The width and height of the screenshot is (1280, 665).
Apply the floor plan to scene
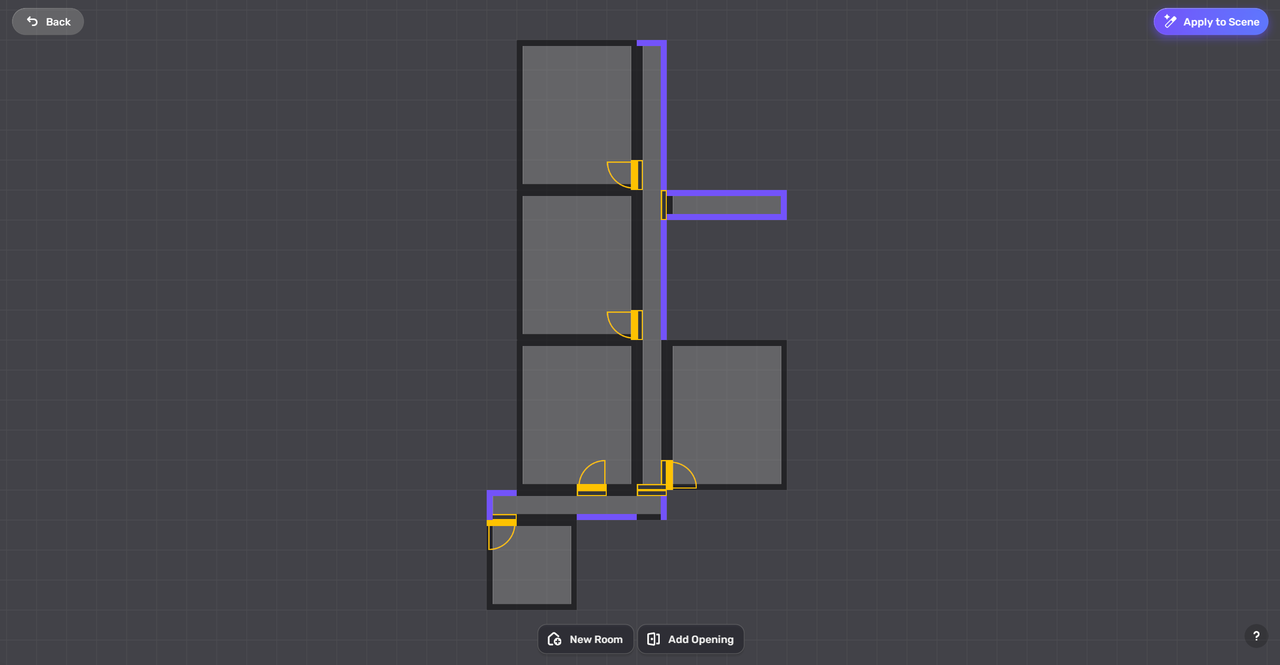1210,22
